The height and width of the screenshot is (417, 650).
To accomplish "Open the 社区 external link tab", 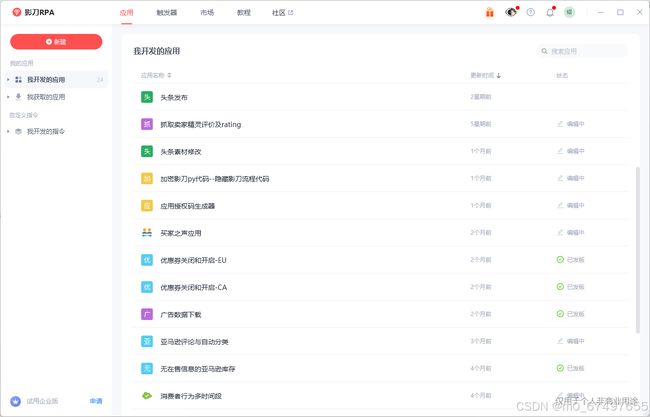I will coord(282,13).
